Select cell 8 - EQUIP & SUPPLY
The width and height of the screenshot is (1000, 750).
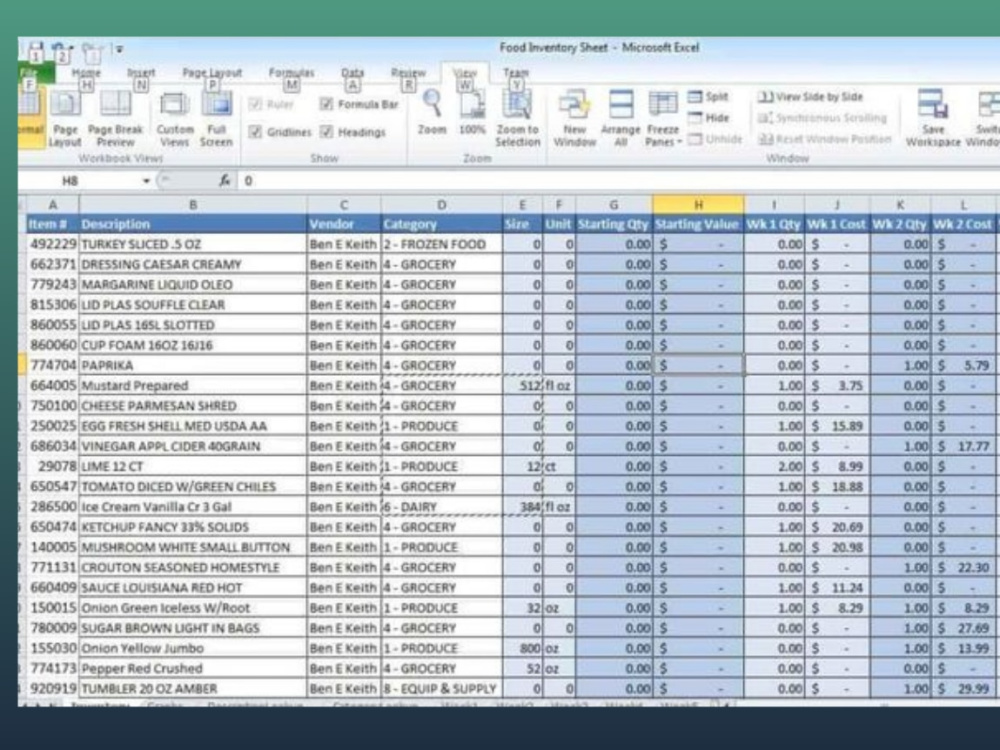(x=441, y=689)
